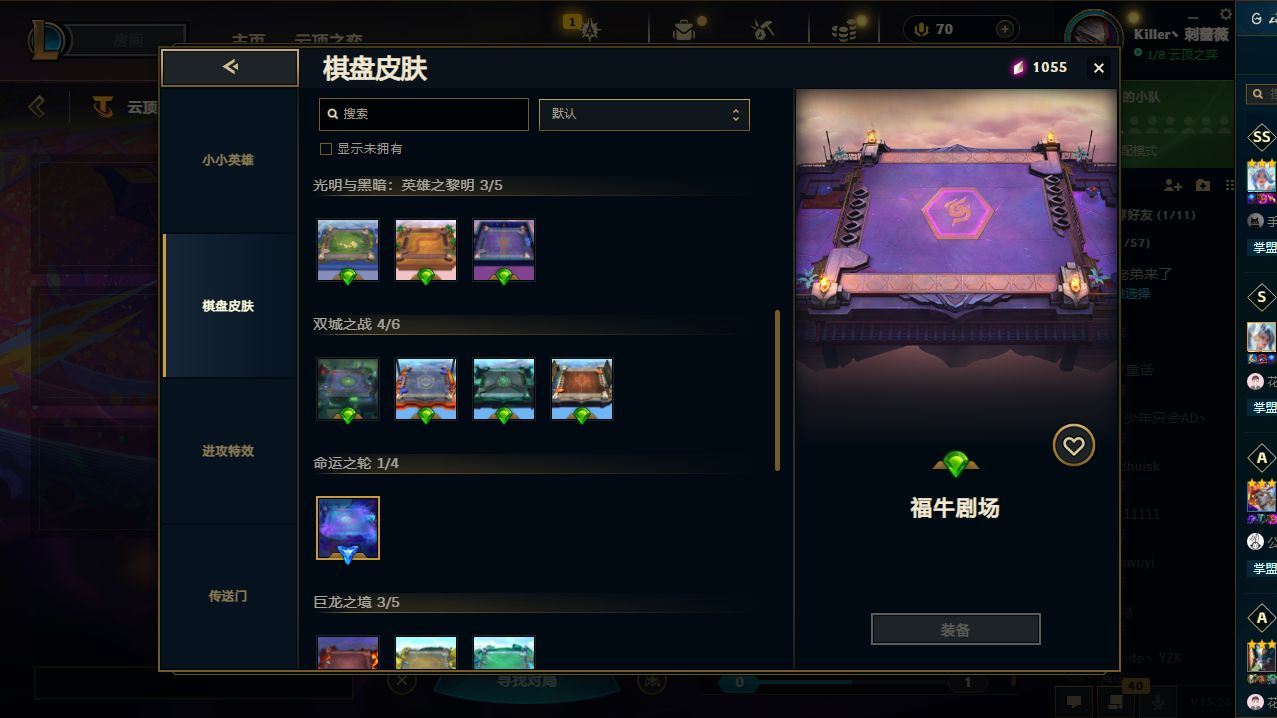Screen dimensions: 1277x718
Task: Click the search magnifier icon
Action: 332,114
